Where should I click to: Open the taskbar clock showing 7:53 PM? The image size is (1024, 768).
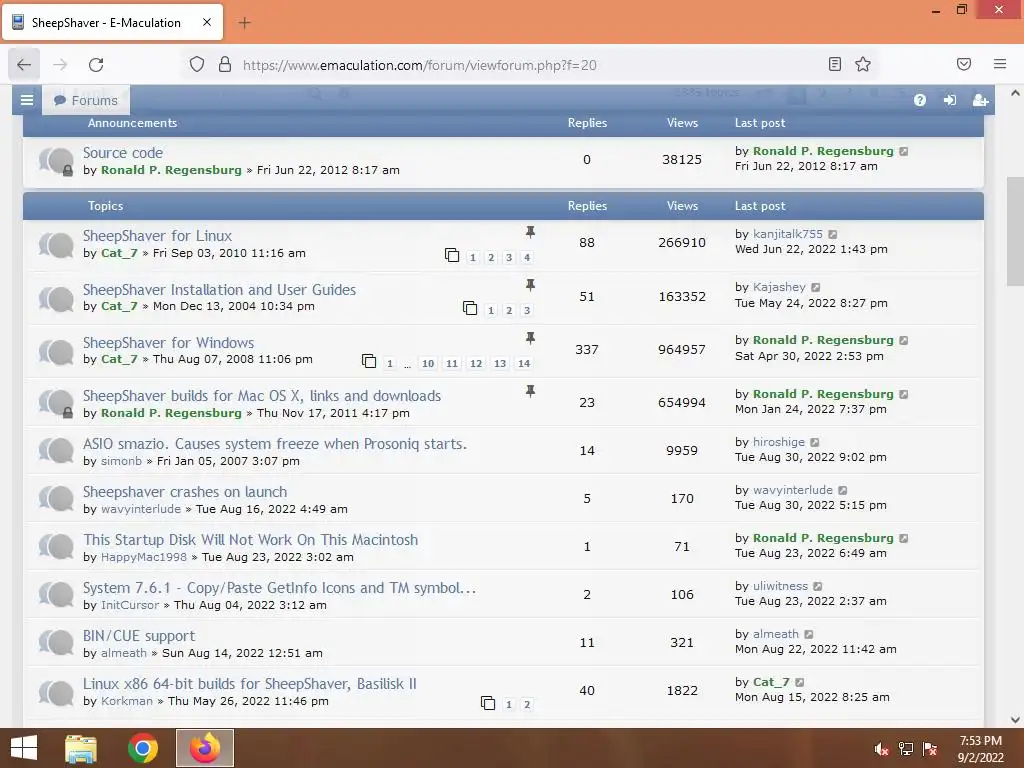(980, 748)
